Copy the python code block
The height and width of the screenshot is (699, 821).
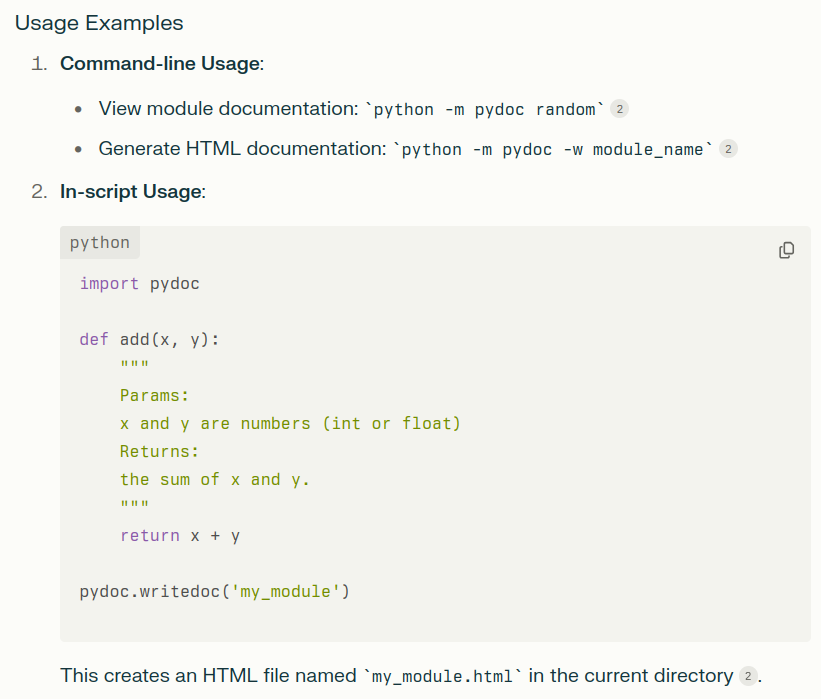[786, 250]
